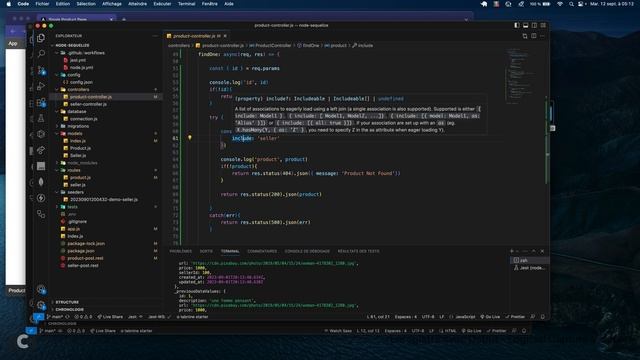Open Run and Debug view
This screenshot has width=640, height=360.
(41, 86)
